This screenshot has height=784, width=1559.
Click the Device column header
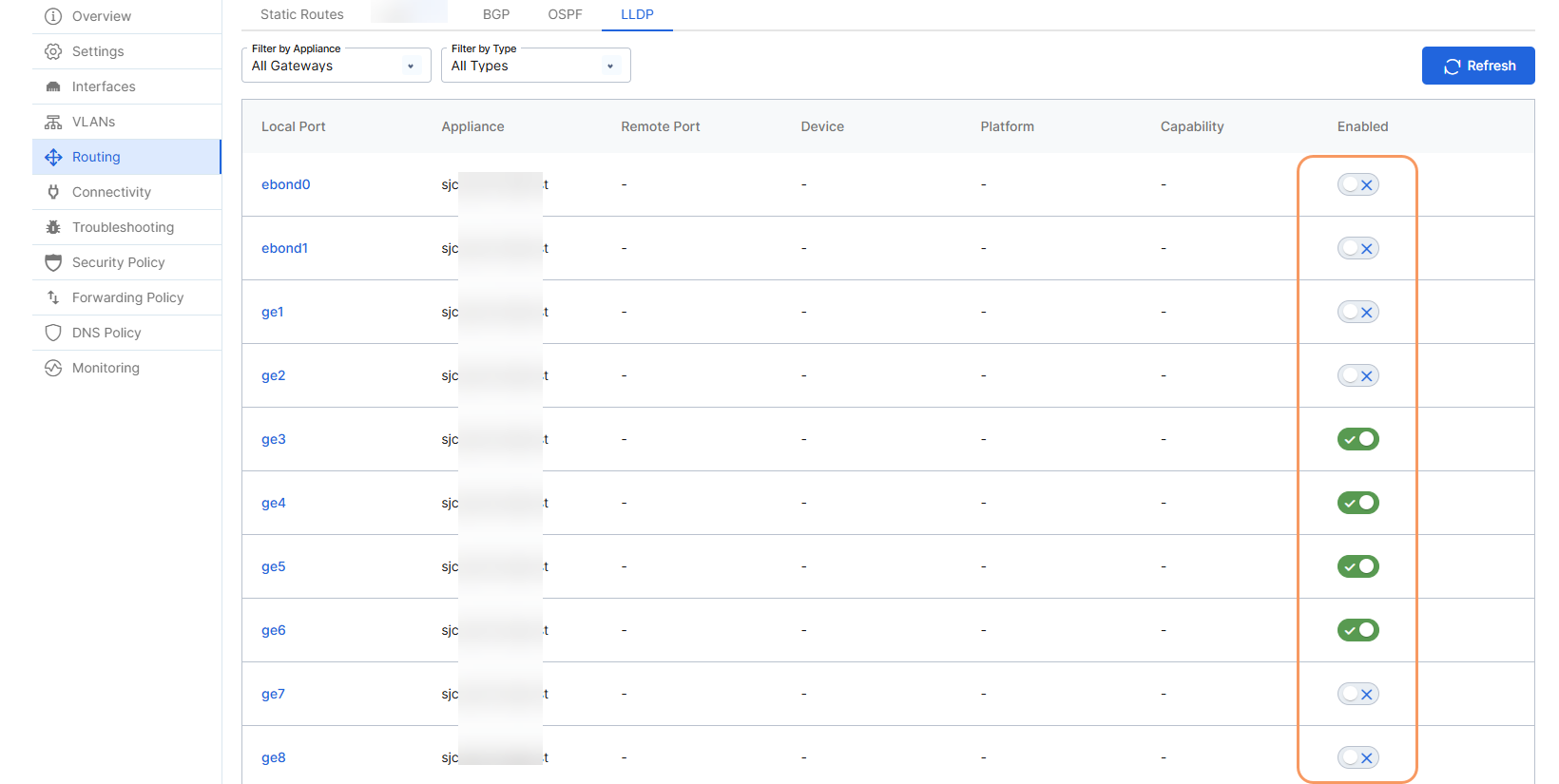822,126
